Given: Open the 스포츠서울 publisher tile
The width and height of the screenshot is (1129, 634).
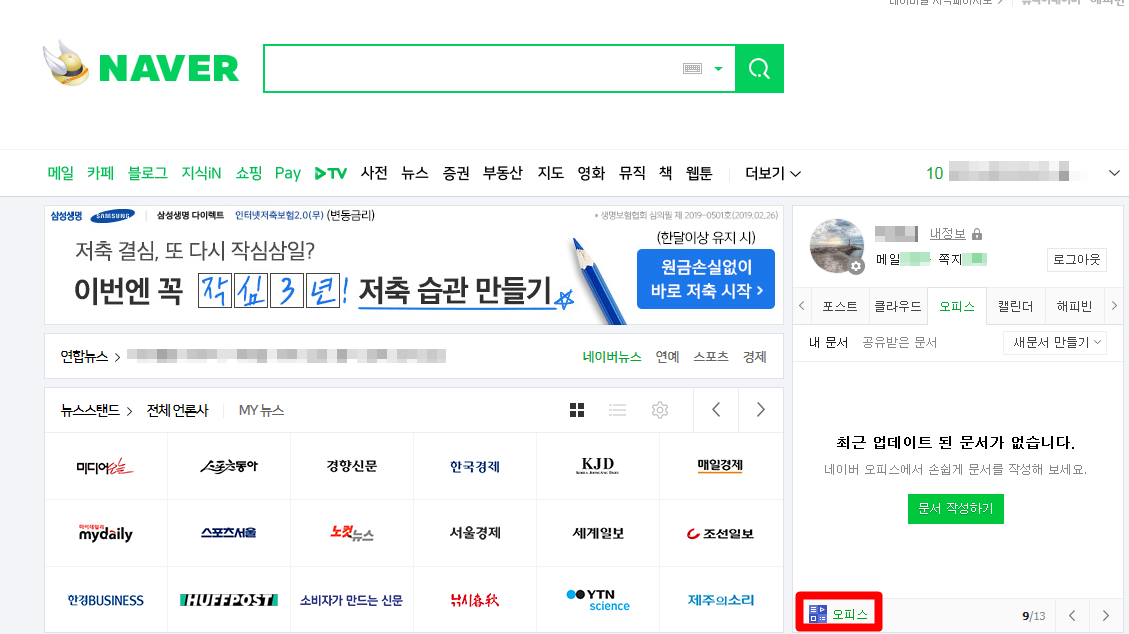Looking at the screenshot, I should (229, 533).
